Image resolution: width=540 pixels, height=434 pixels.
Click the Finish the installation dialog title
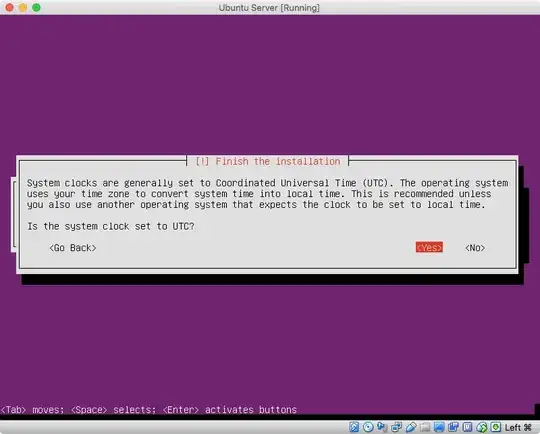click(268, 161)
